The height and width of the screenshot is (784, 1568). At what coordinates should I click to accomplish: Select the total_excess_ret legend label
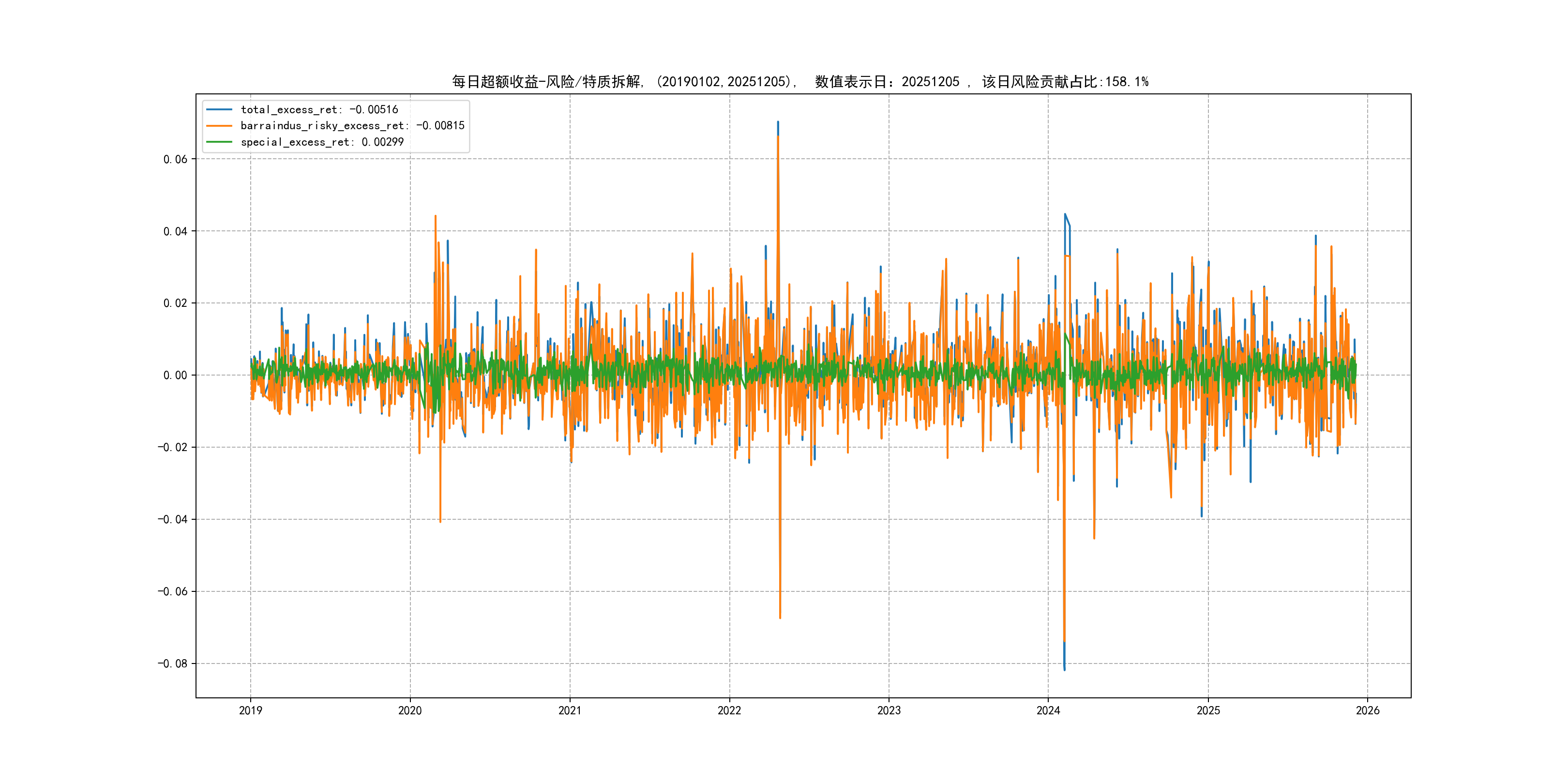click(x=319, y=109)
